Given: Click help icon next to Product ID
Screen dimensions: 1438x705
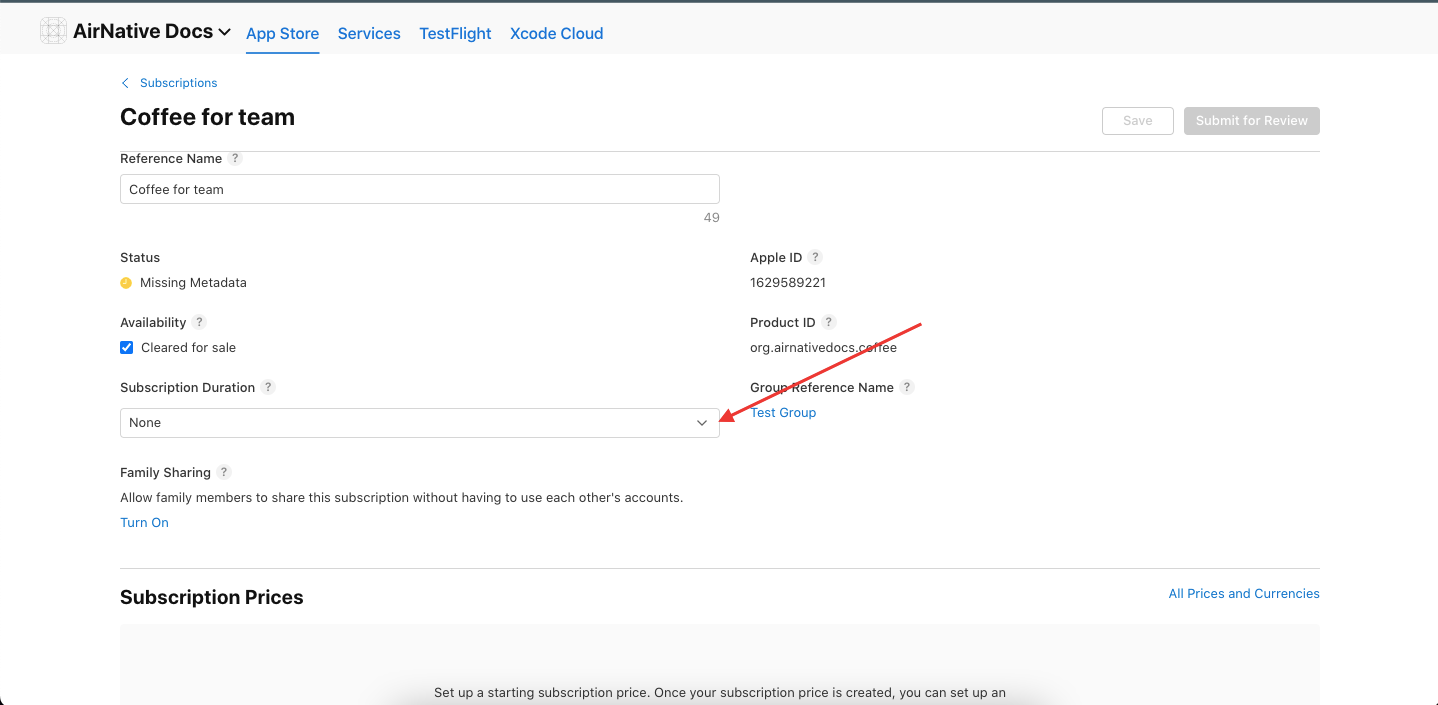Looking at the screenshot, I should 829,322.
